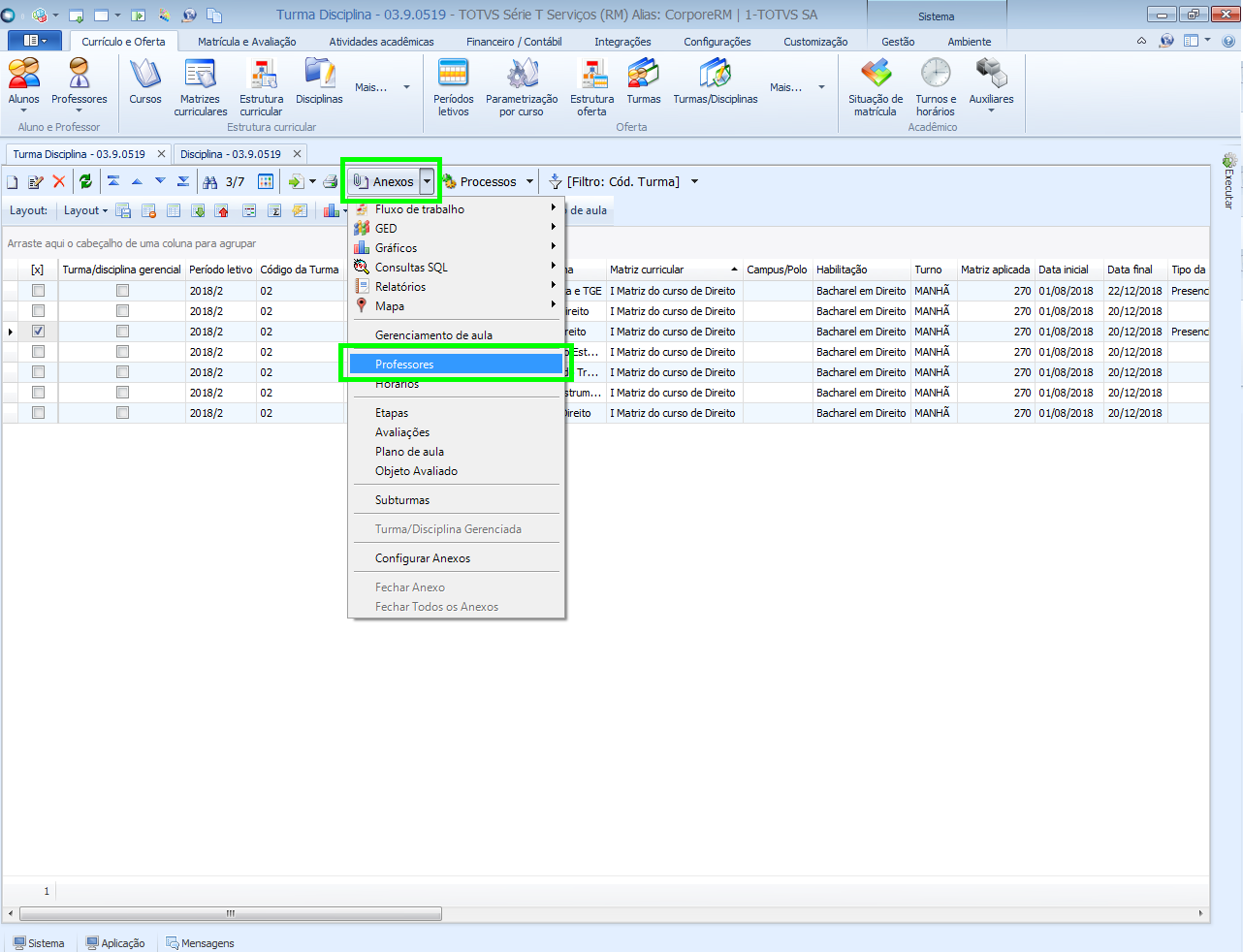Select Configurar Anexos menu item
The image size is (1243, 952).
coord(456,558)
